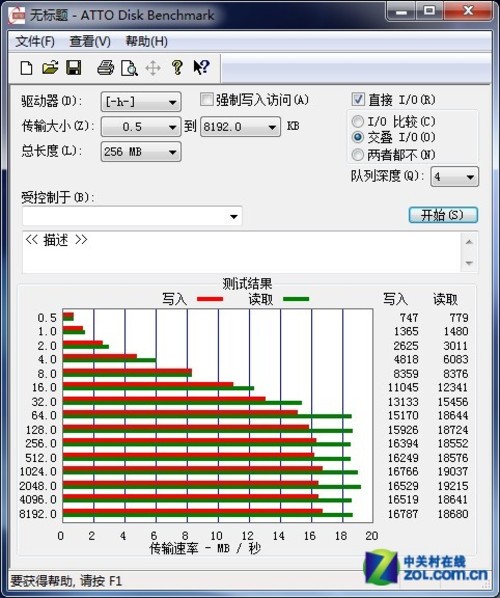Screen dimensions: 500x598
Task: Click the read value 19215
Action: (453, 486)
